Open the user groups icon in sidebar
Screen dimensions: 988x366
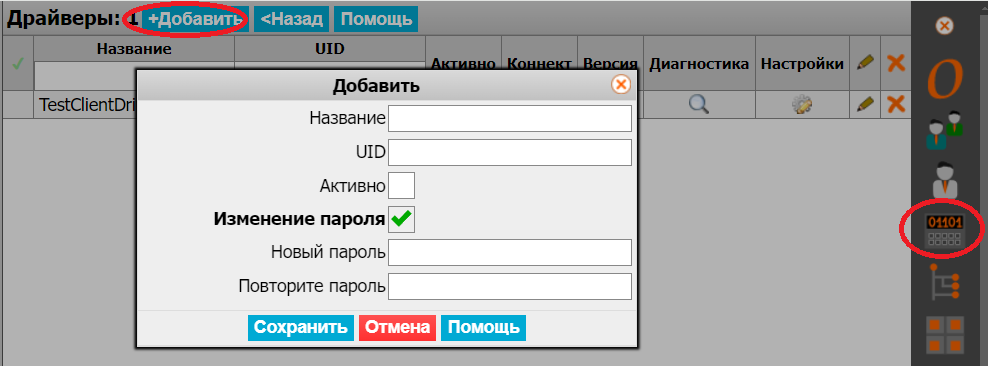(x=944, y=130)
